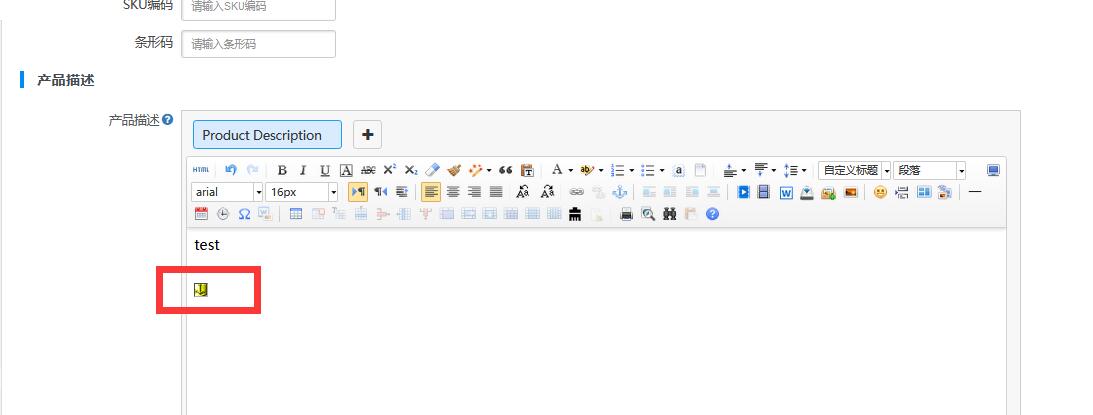Insert hyperlink using the chain icon
Screen dimensions: 1093x415
click(x=576, y=192)
